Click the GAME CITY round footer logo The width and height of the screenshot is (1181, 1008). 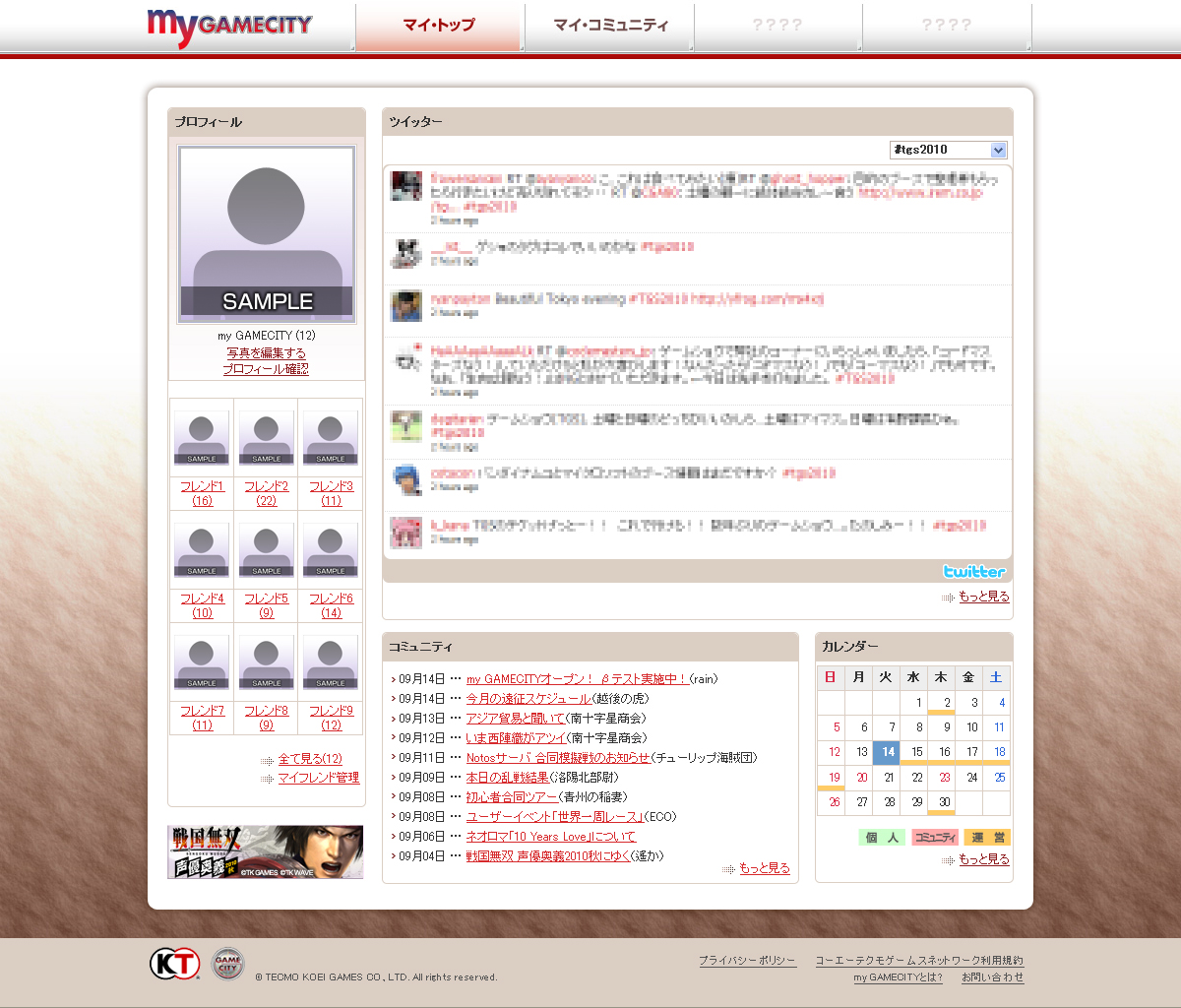tap(228, 964)
